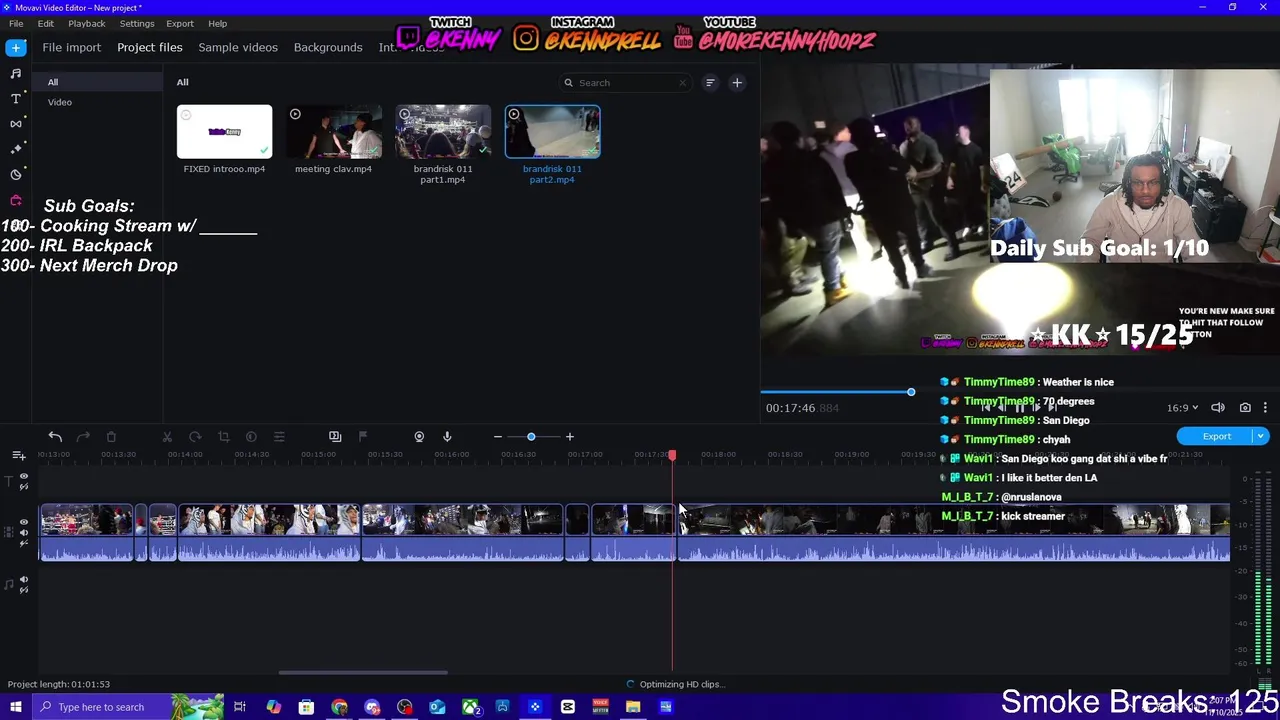Click the zoom in plus icon
The height and width of the screenshot is (720, 1280).
(570, 437)
